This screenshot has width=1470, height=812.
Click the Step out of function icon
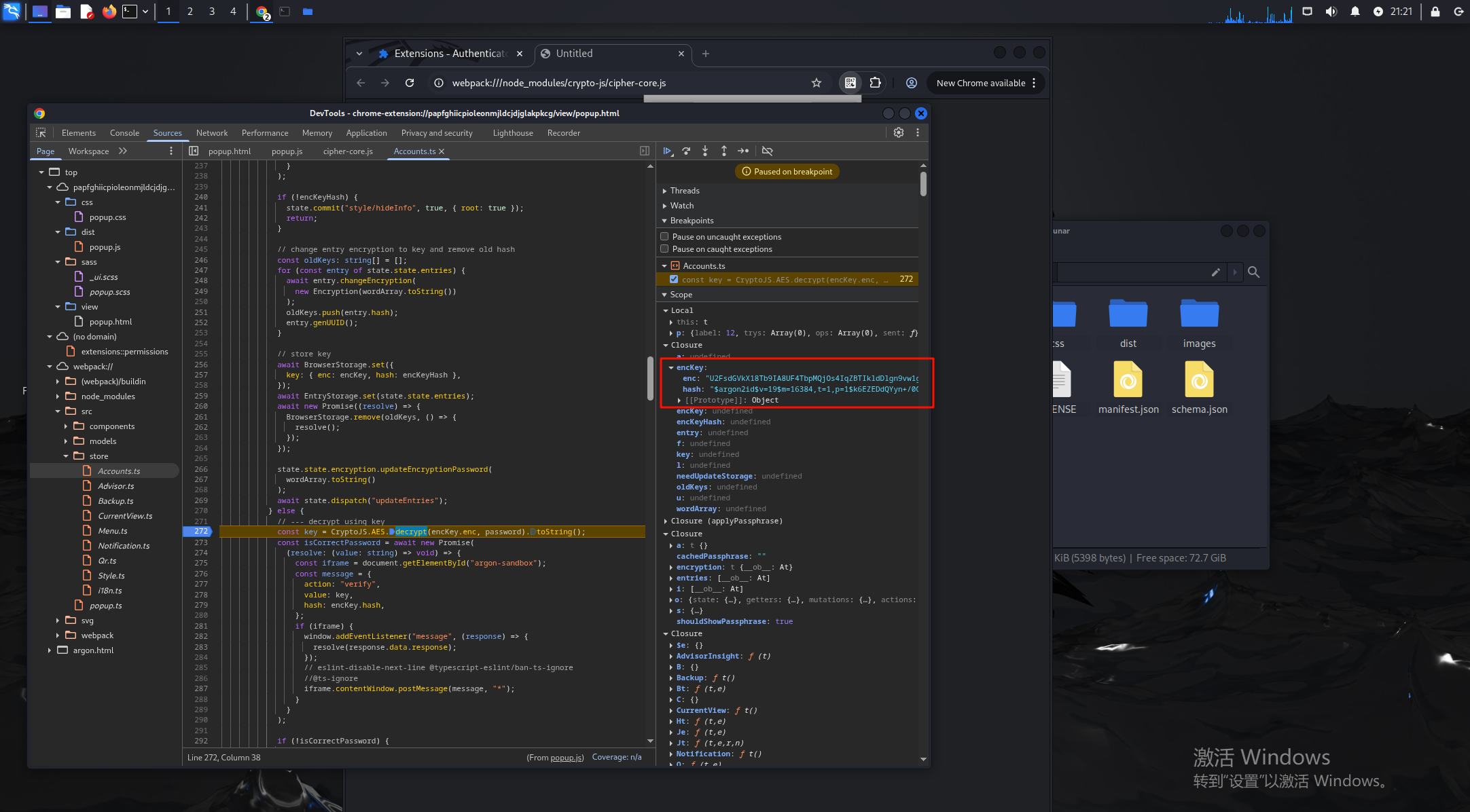point(724,151)
